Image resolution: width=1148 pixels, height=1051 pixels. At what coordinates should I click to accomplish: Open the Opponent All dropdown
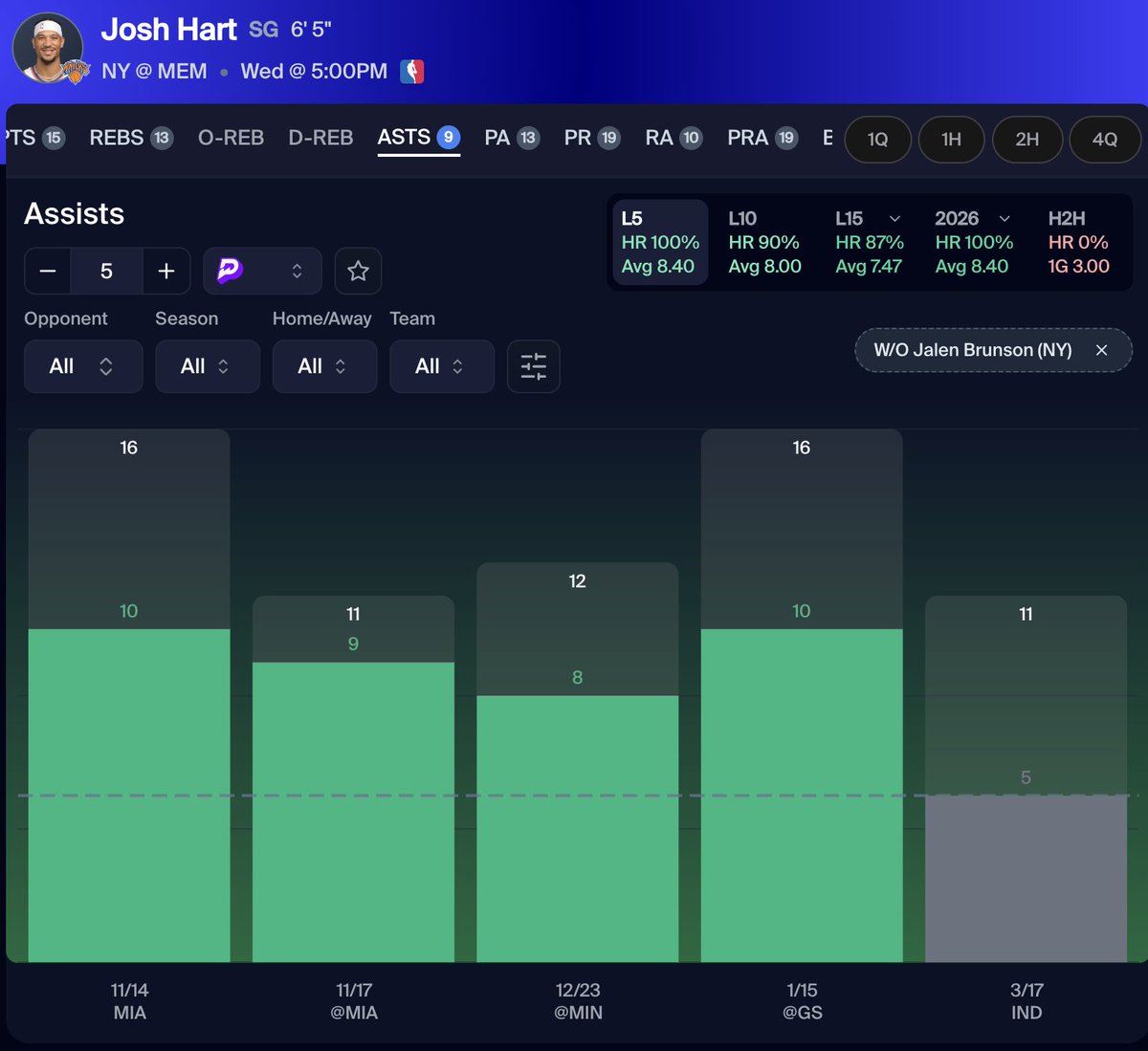(83, 366)
